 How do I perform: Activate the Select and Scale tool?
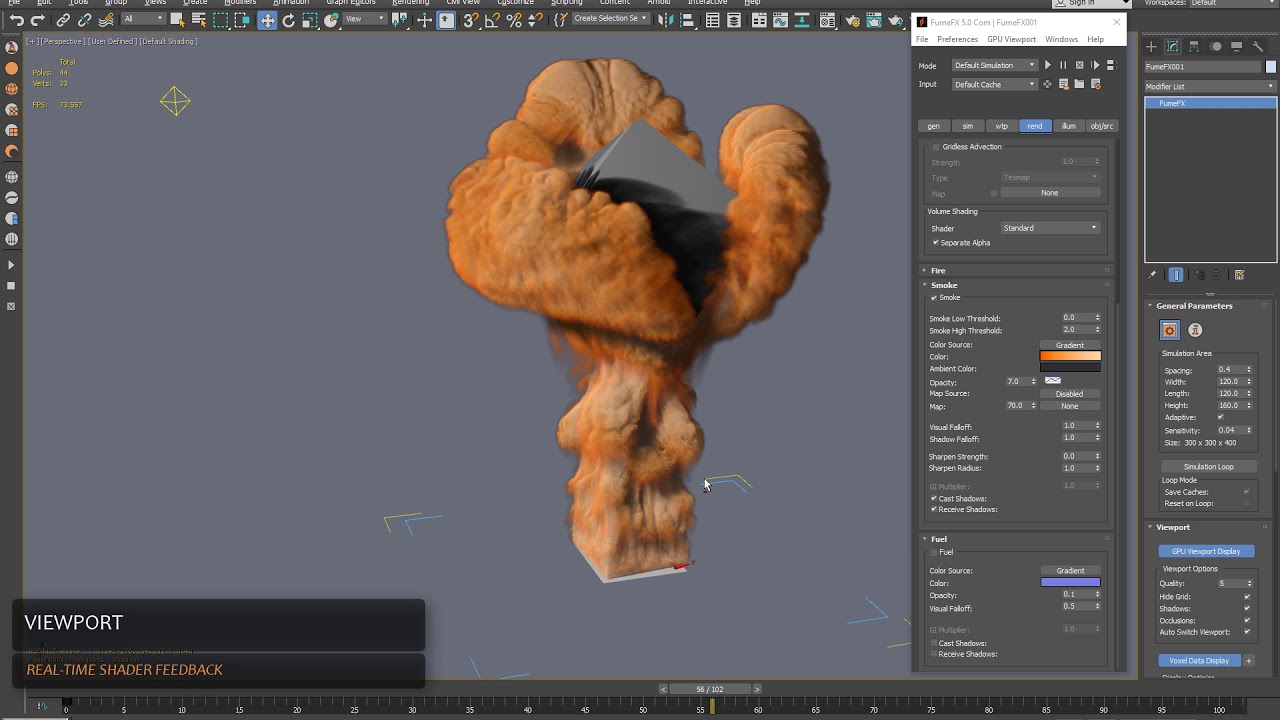[310, 20]
